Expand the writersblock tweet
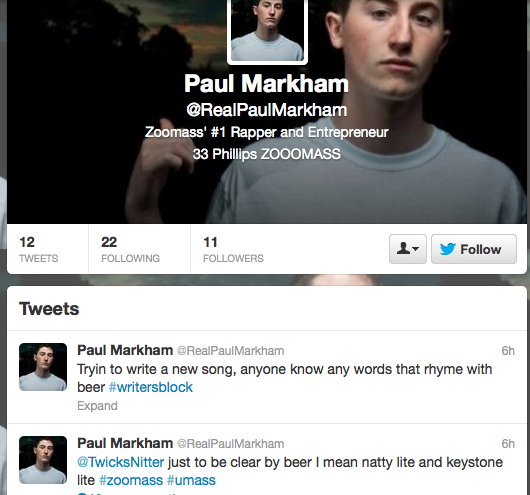The width and height of the screenshot is (530, 495). [97, 406]
